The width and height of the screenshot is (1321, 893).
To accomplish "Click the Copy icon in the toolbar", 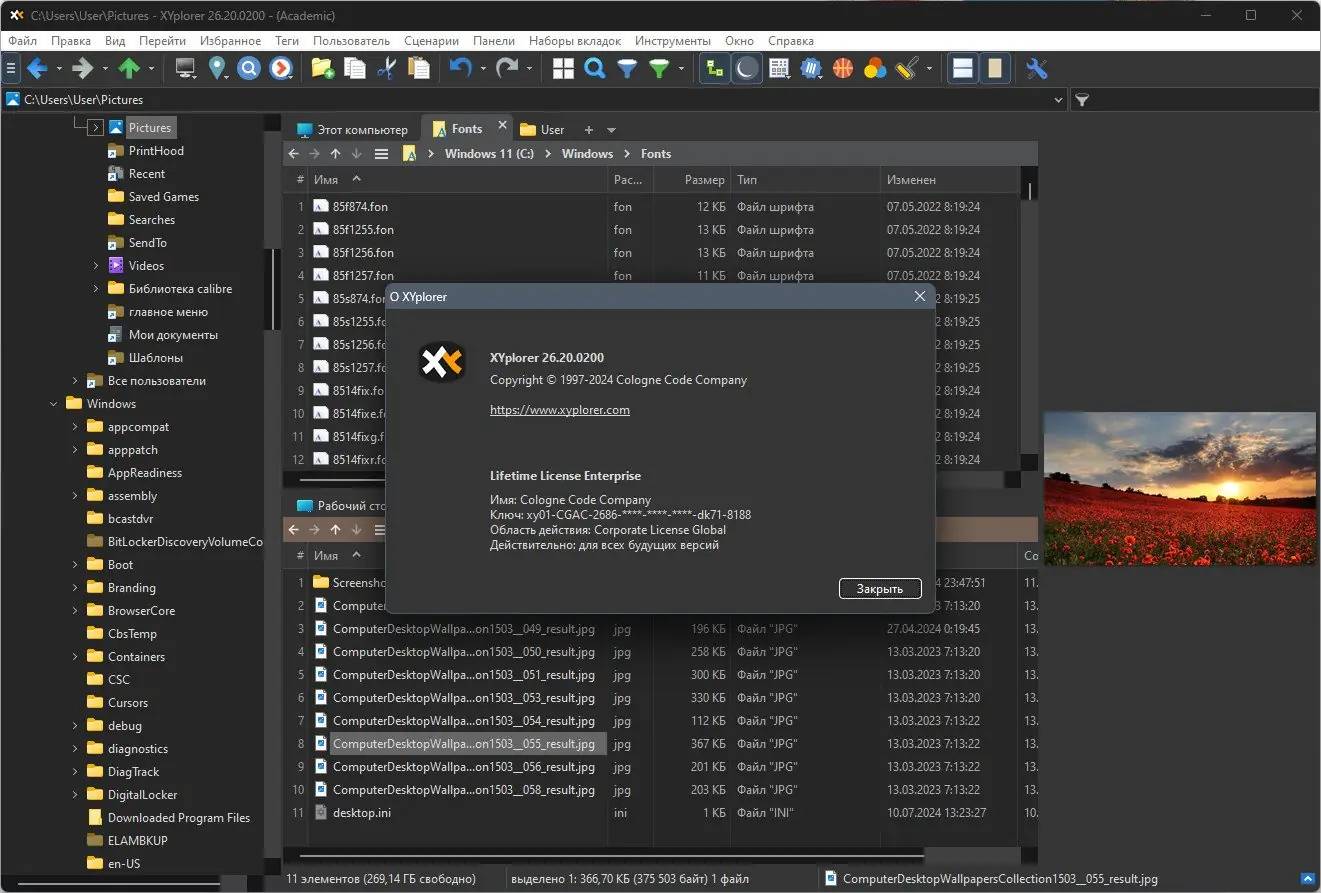I will coord(354,68).
